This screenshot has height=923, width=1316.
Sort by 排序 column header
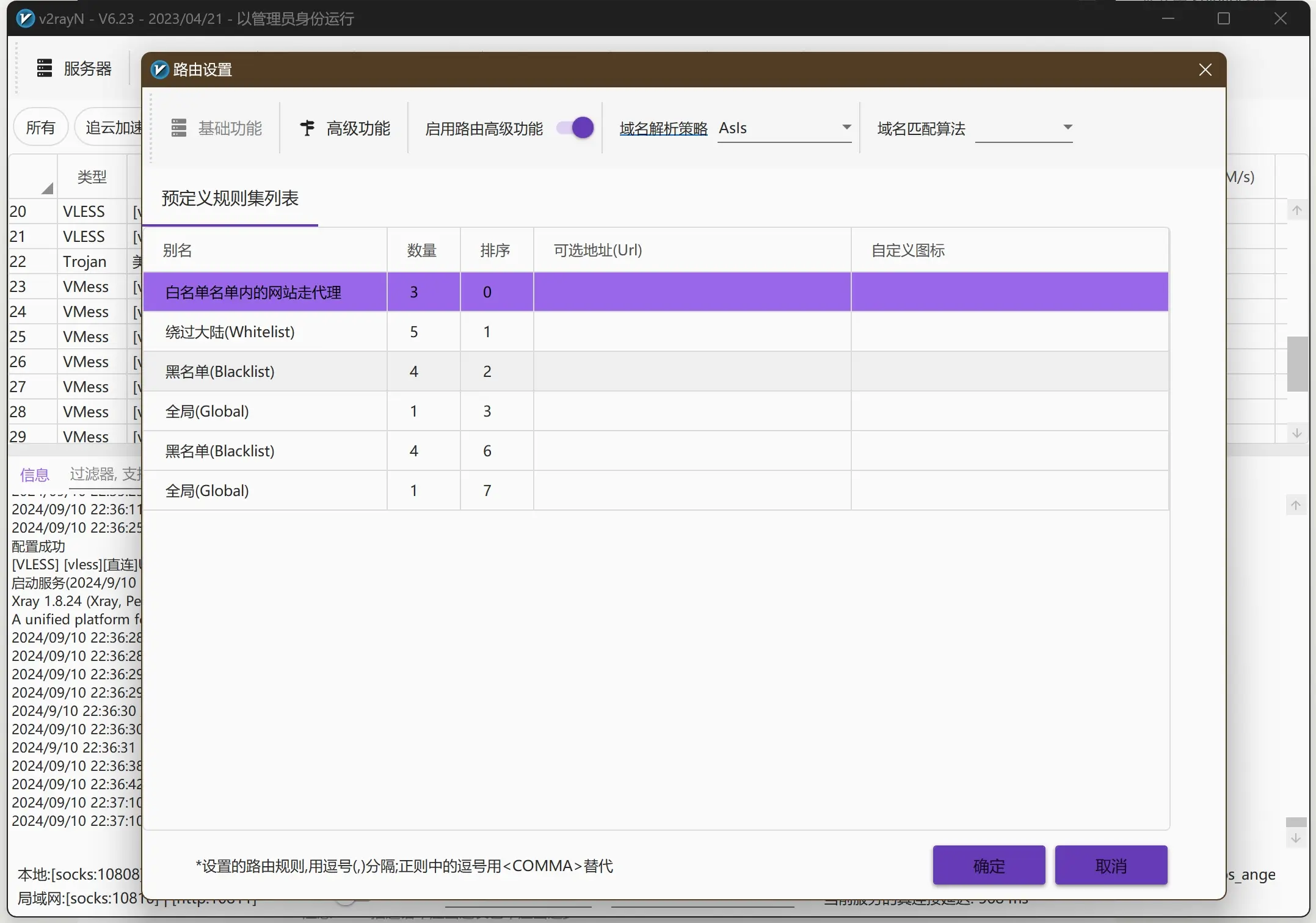(496, 250)
